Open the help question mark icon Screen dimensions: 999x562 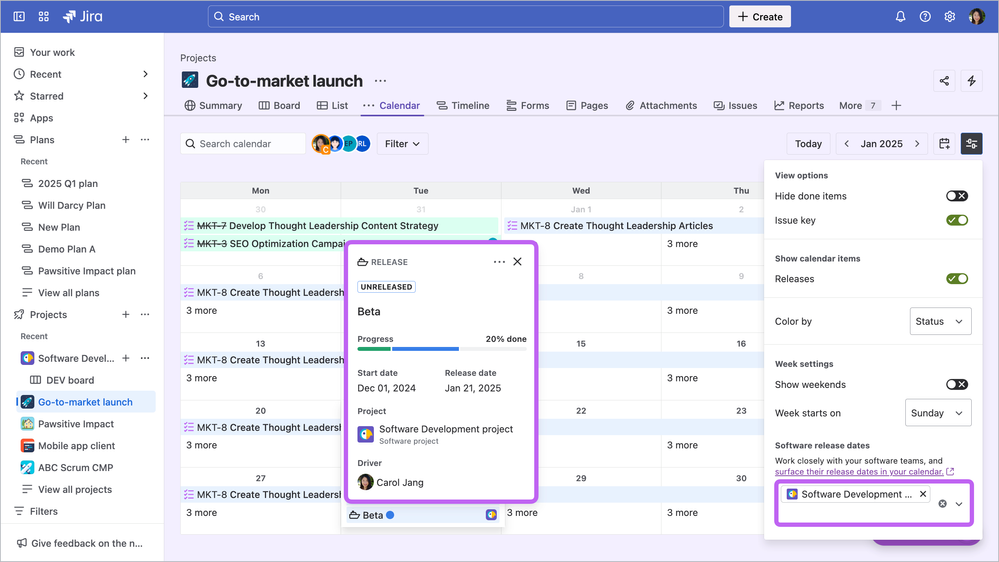coord(925,17)
